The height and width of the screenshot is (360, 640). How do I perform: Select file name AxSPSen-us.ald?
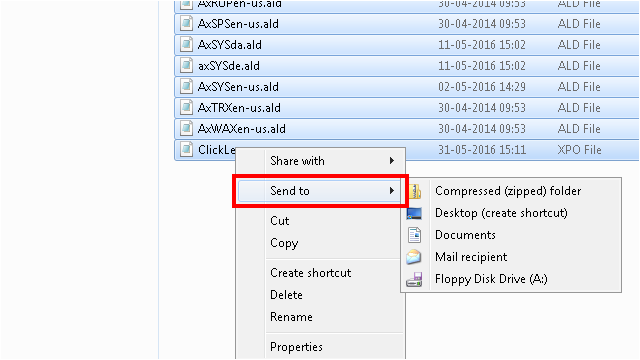click(238, 24)
